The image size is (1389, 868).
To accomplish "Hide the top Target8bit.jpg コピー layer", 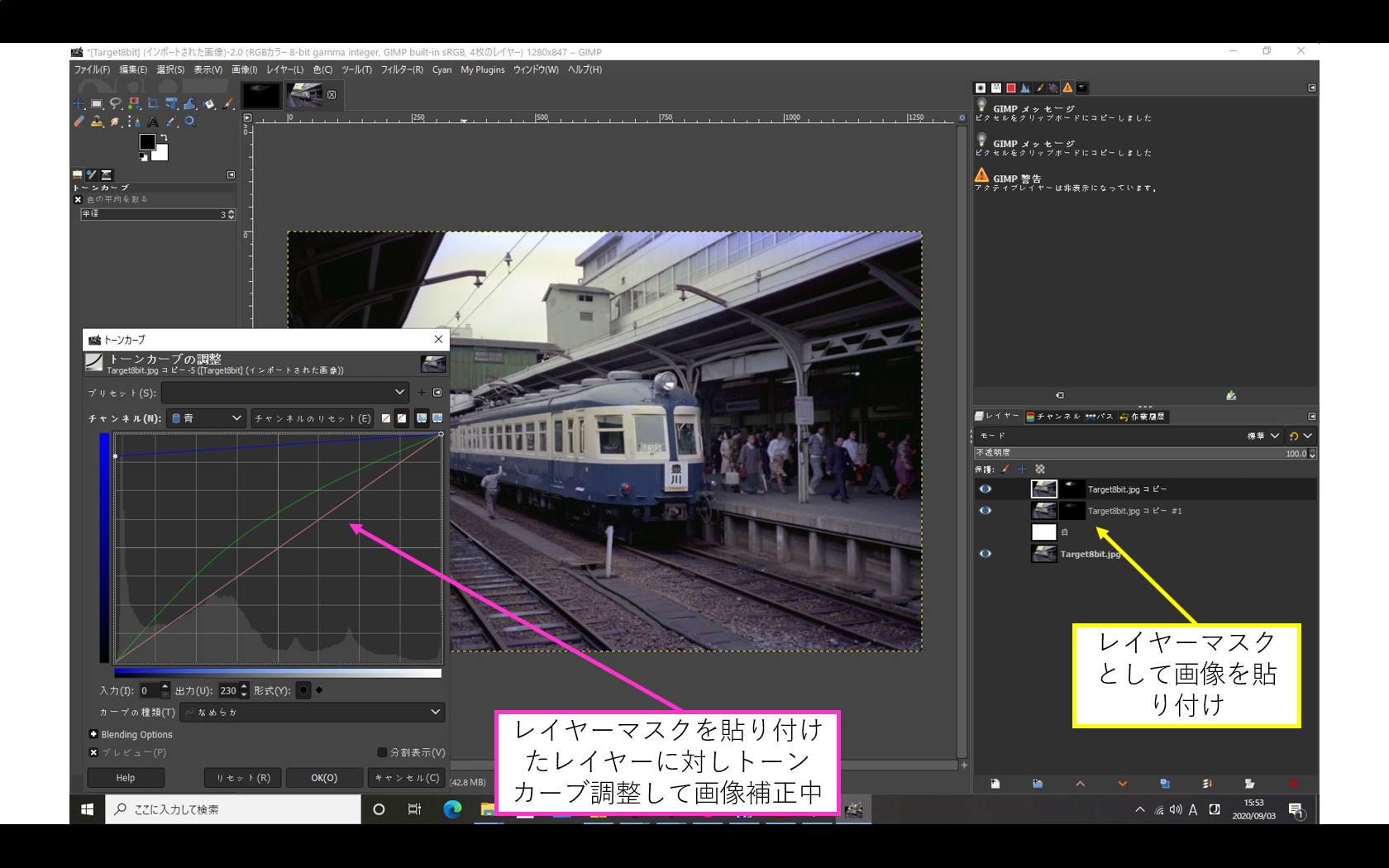I will [985, 489].
